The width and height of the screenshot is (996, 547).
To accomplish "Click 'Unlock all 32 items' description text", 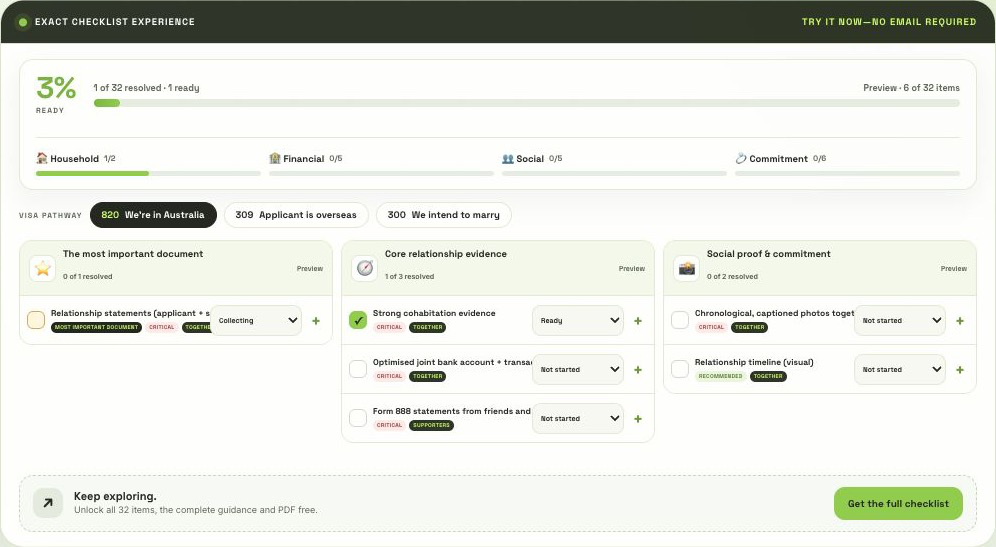I will pyautogui.click(x=196, y=510).
